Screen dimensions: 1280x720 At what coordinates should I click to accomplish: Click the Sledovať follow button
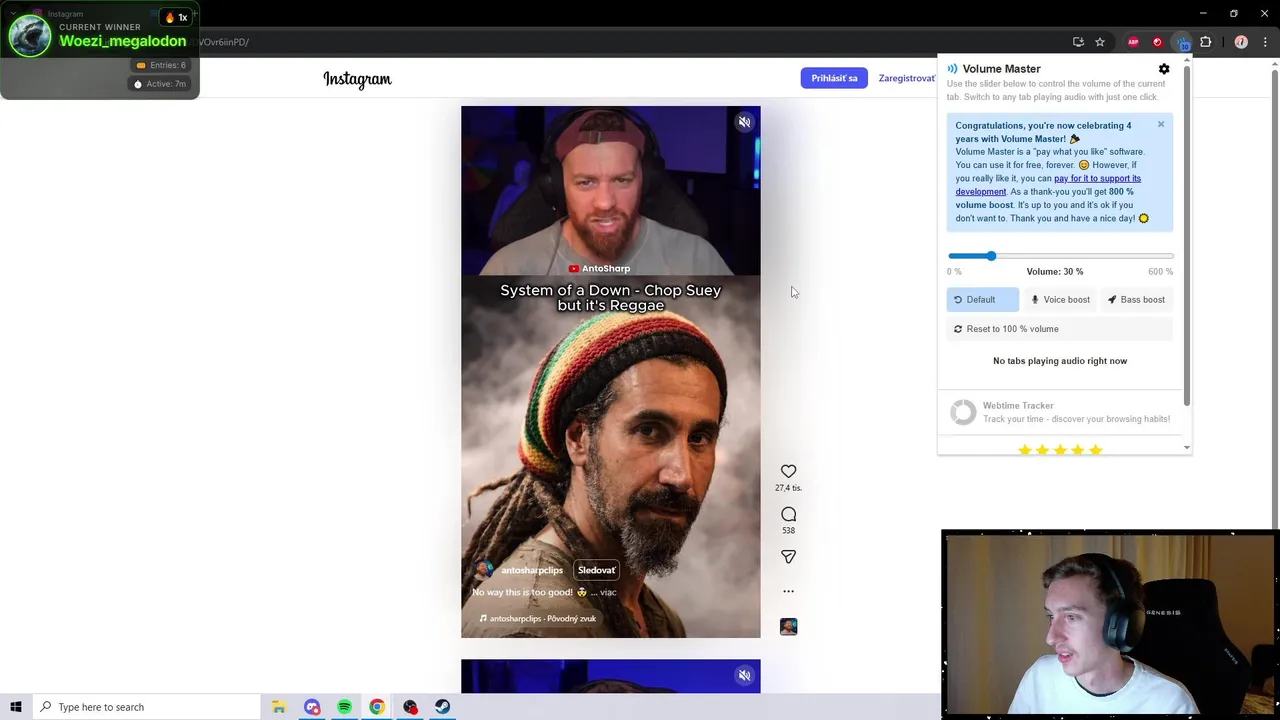pos(596,570)
